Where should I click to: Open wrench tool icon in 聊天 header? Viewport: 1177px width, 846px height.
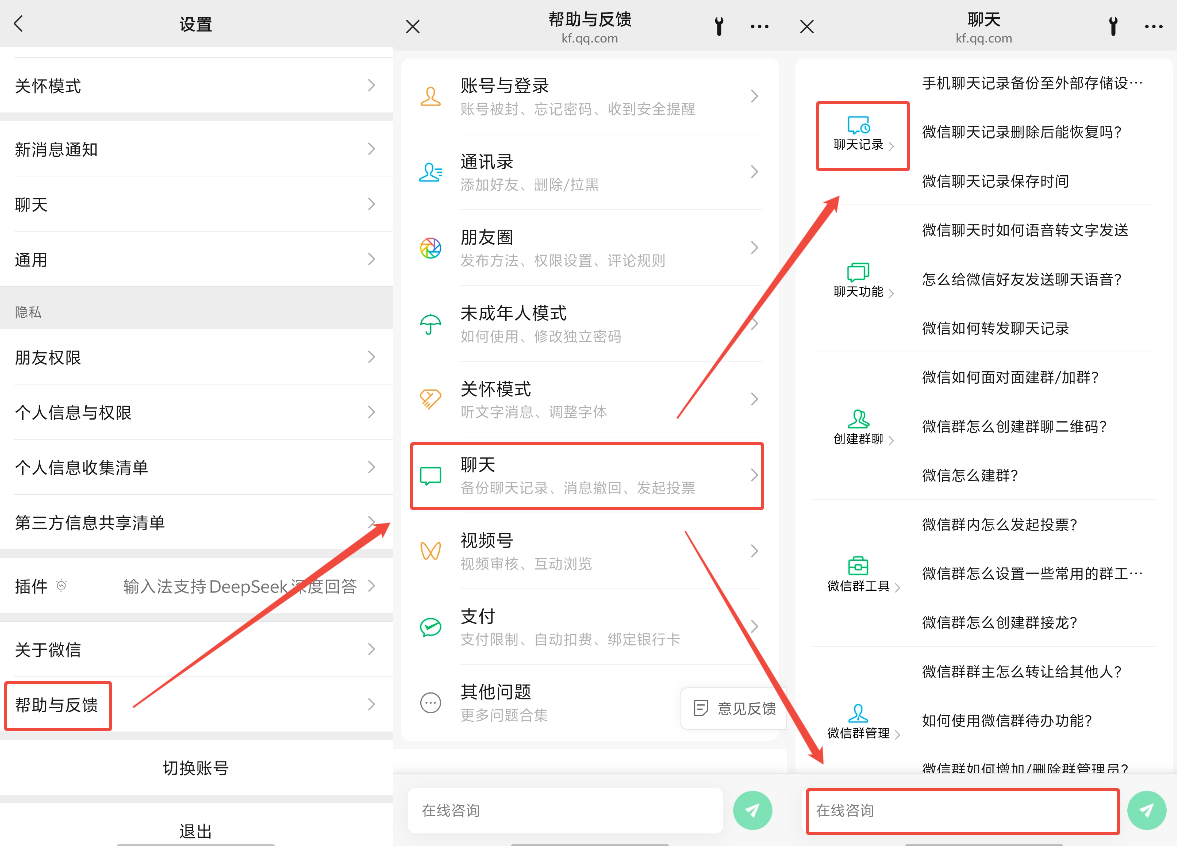click(x=1113, y=27)
